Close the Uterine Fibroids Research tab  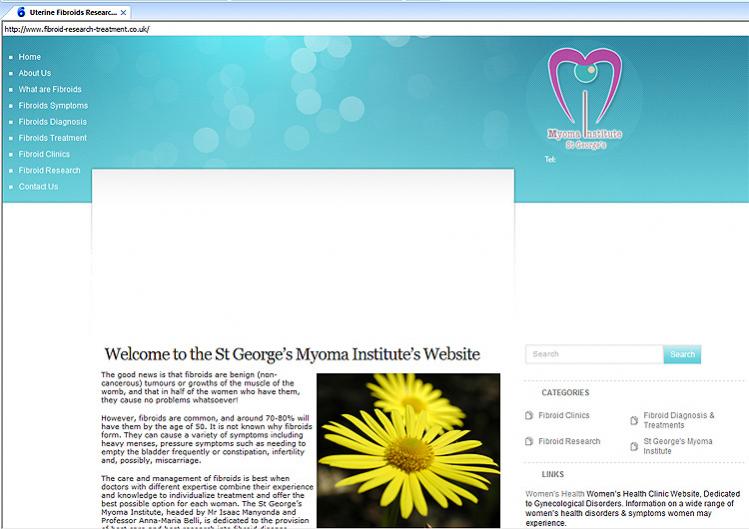point(123,12)
